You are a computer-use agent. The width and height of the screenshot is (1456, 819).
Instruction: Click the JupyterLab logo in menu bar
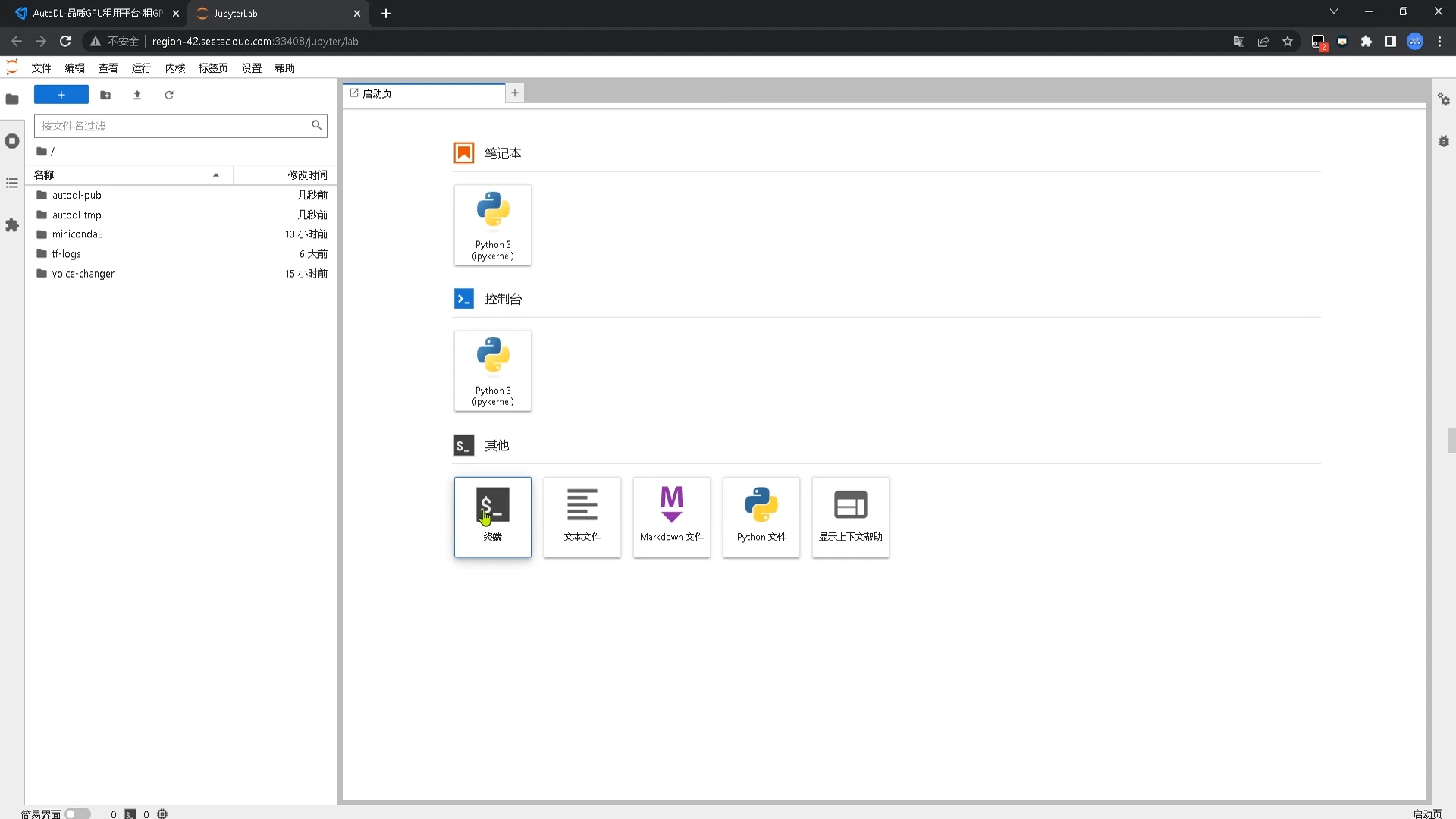pos(12,67)
